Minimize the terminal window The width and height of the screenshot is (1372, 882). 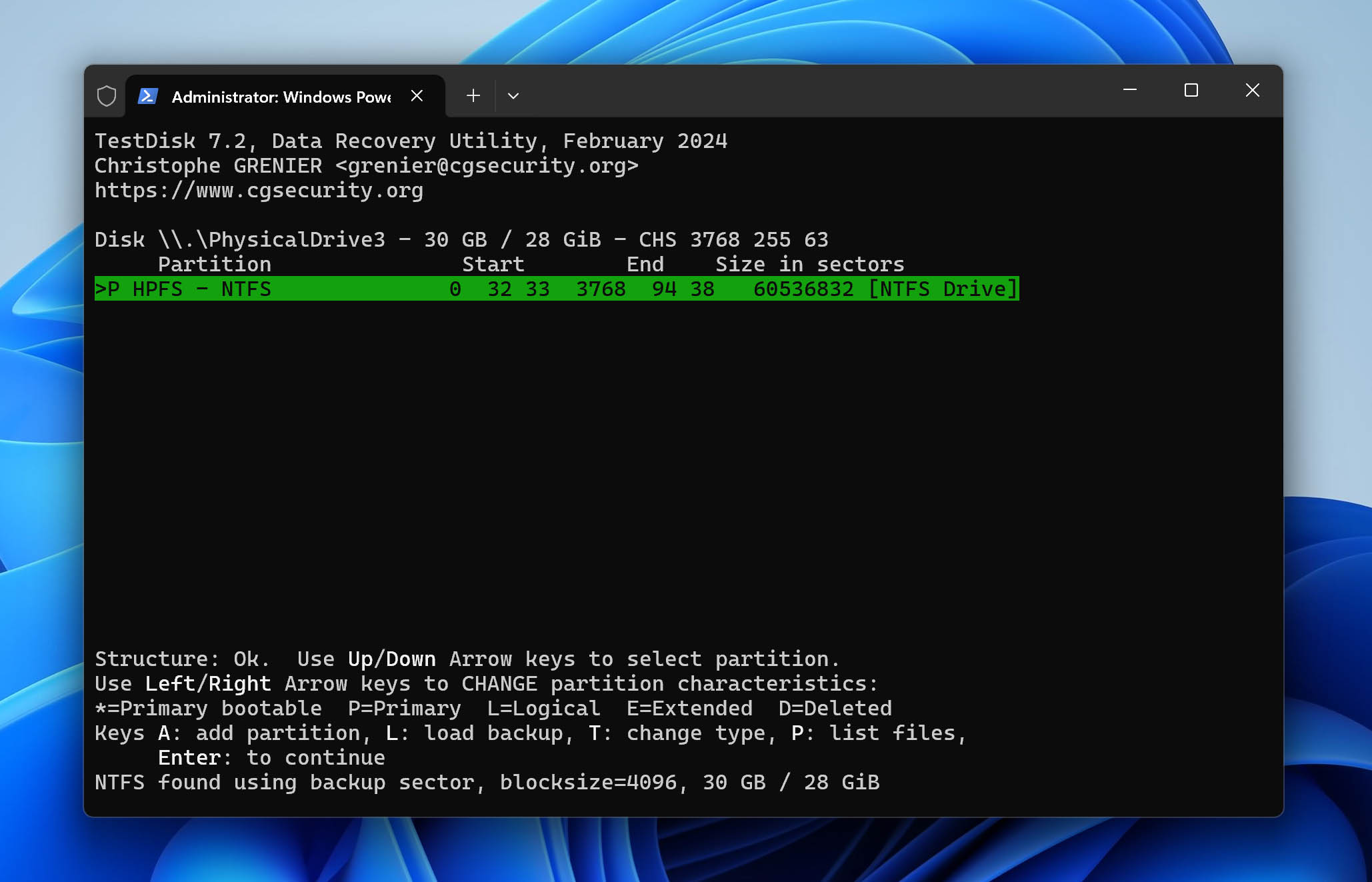(1130, 90)
